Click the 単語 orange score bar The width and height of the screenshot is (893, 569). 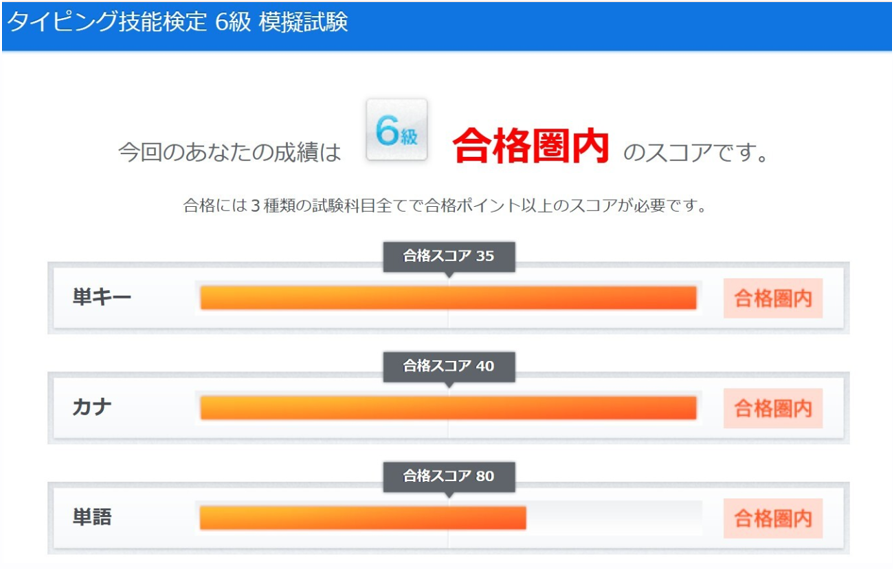(362, 518)
